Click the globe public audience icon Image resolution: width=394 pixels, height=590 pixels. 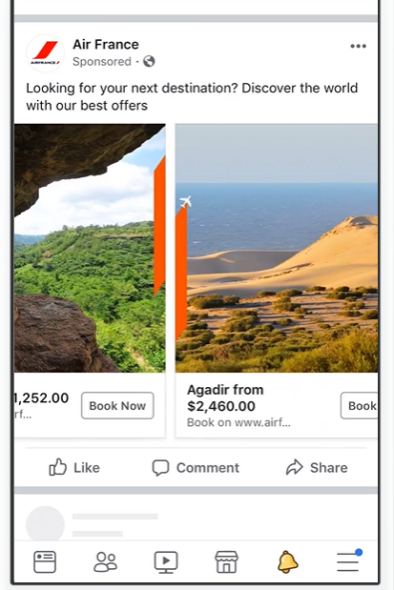(x=149, y=61)
